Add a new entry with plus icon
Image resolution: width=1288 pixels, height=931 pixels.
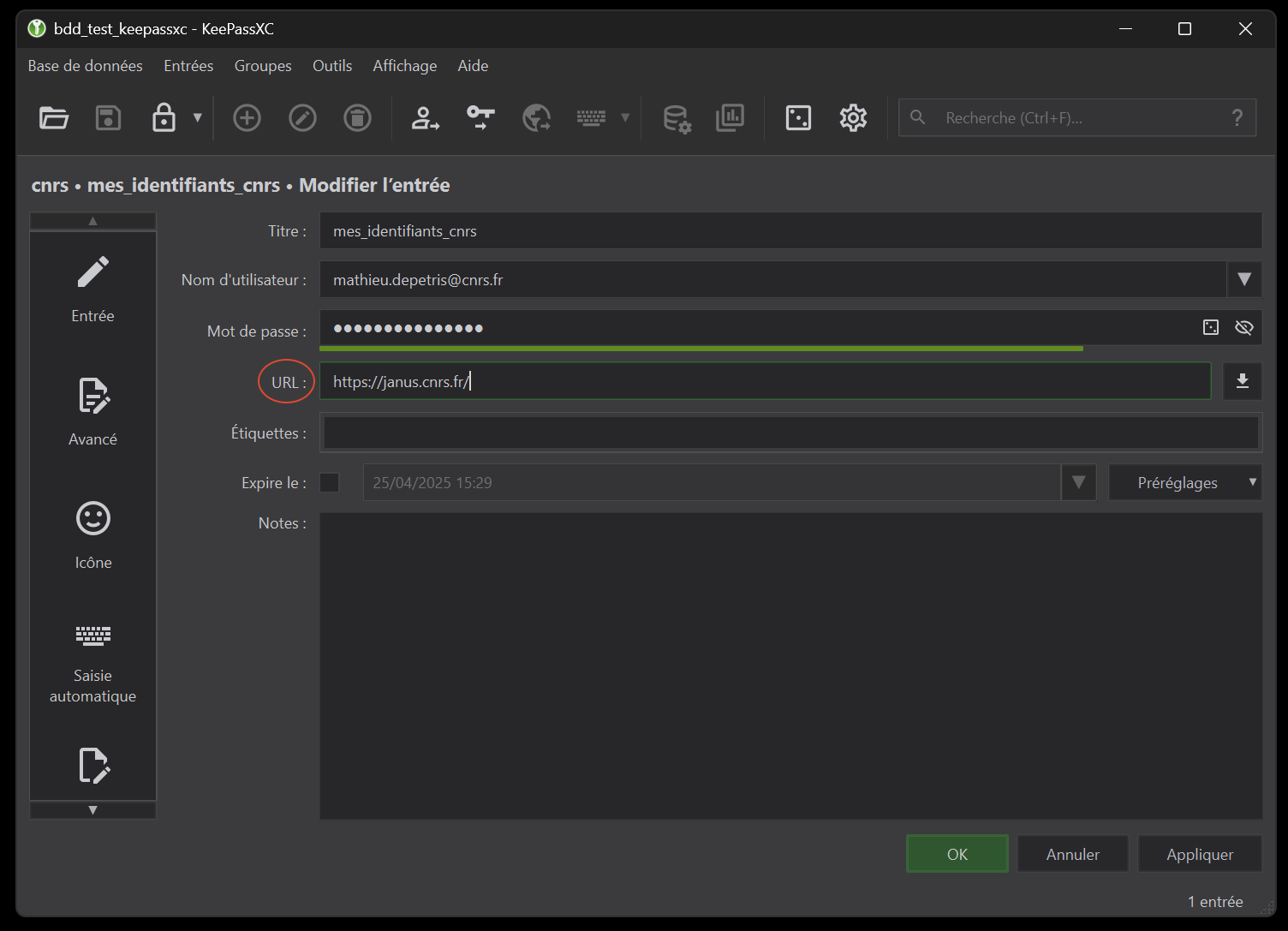247,117
